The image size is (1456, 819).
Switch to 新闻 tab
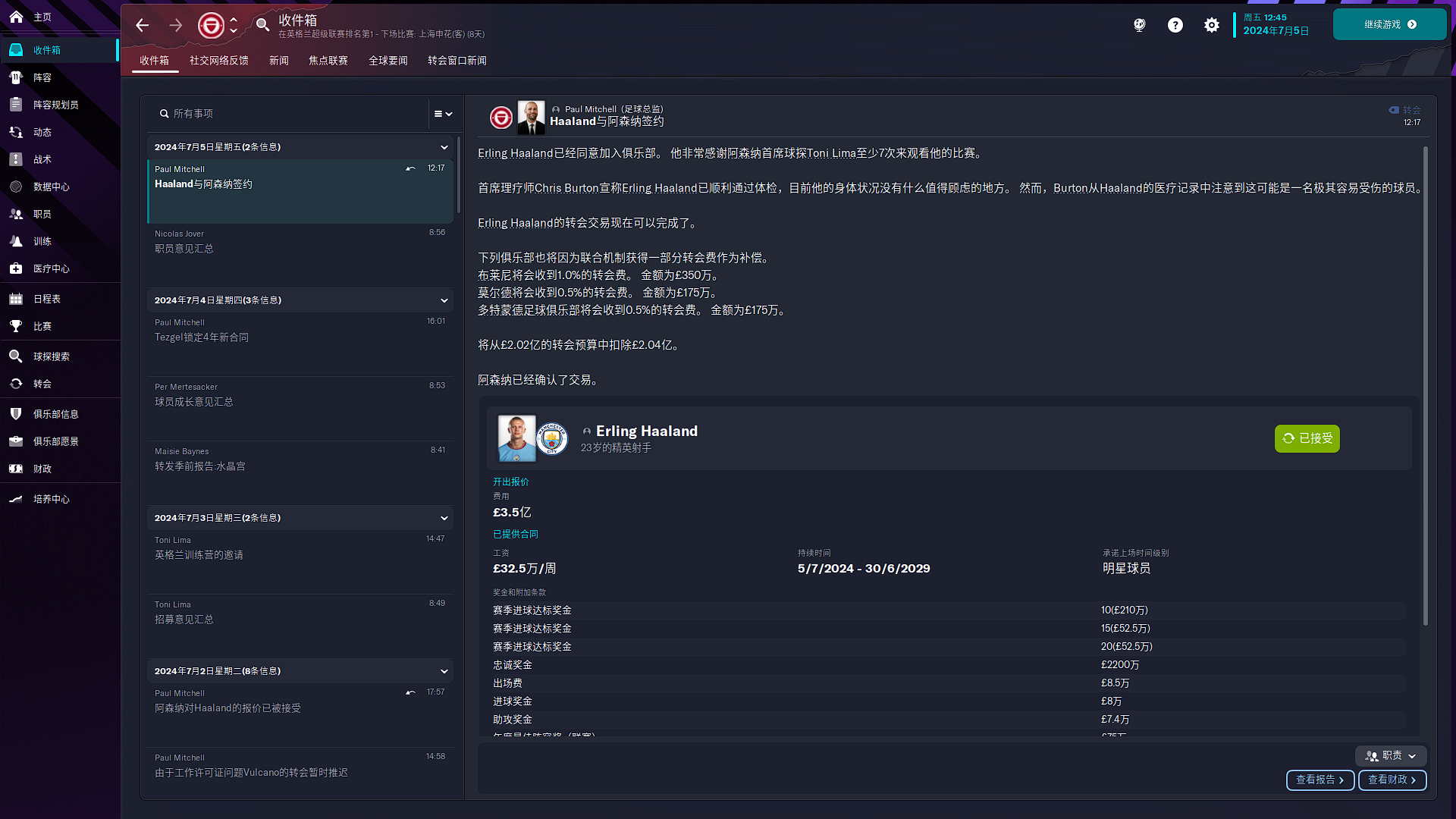coord(279,61)
